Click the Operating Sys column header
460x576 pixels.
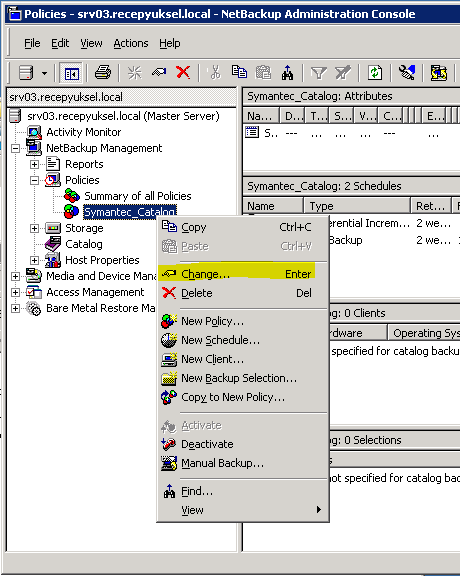pos(424,333)
